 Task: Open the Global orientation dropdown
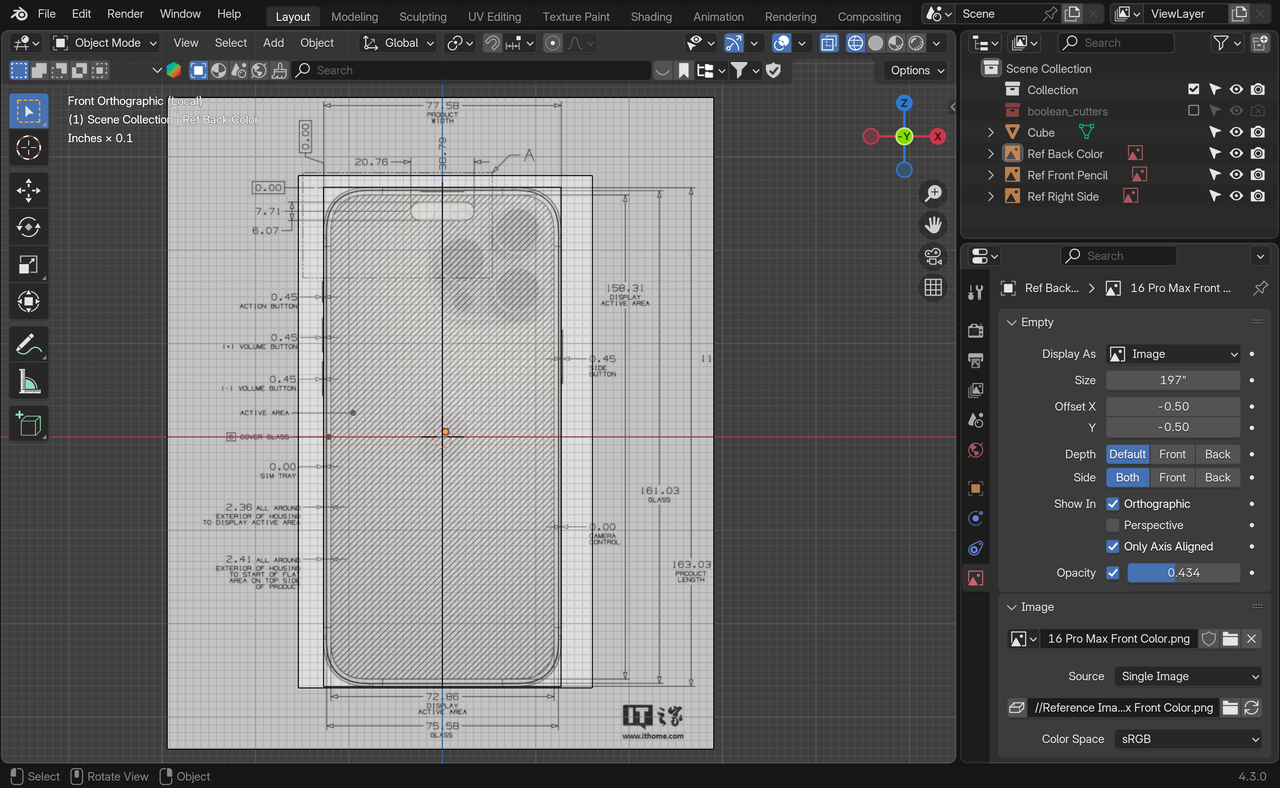click(x=398, y=43)
